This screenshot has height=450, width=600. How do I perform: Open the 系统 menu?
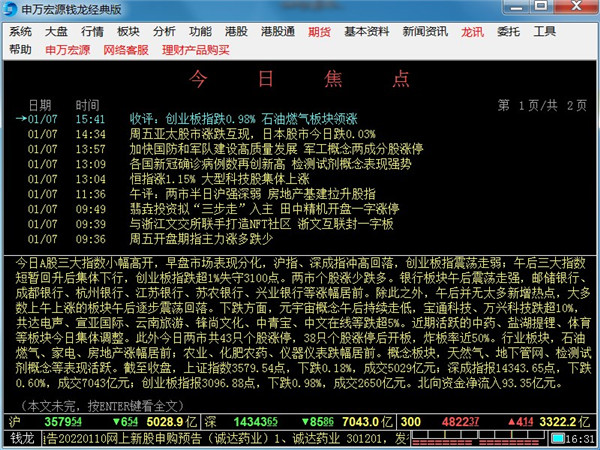[x=20, y=31]
